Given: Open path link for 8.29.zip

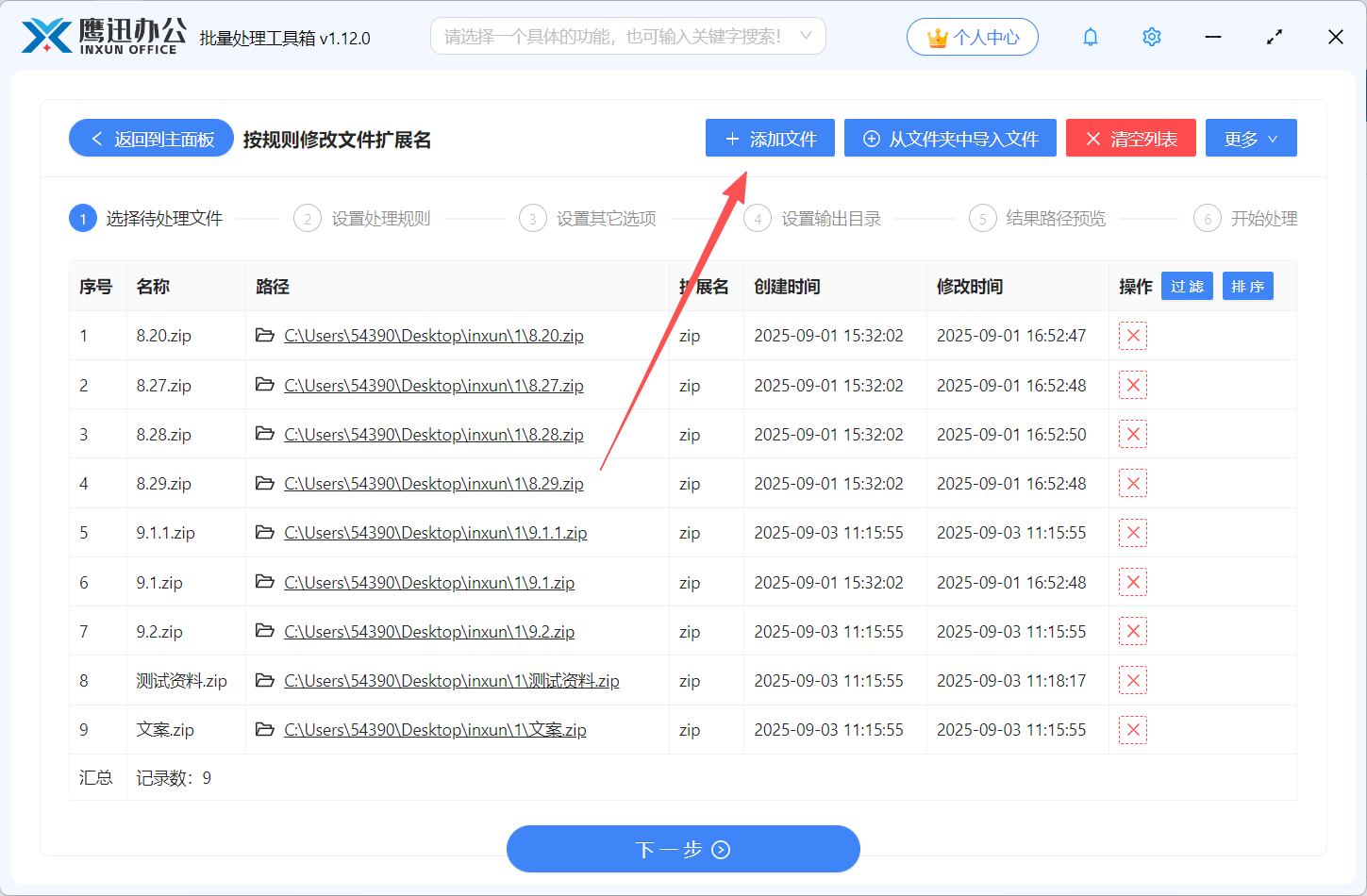Looking at the screenshot, I should (434, 483).
